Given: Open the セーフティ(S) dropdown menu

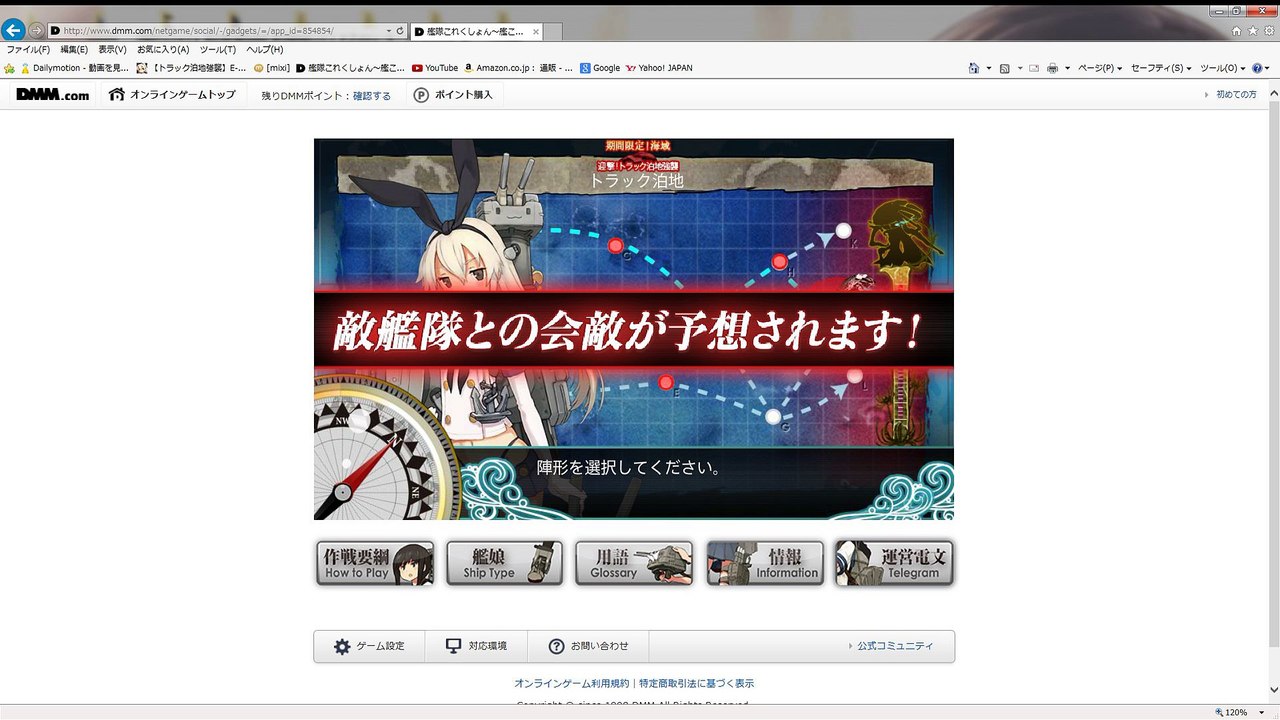Looking at the screenshot, I should tap(1162, 68).
